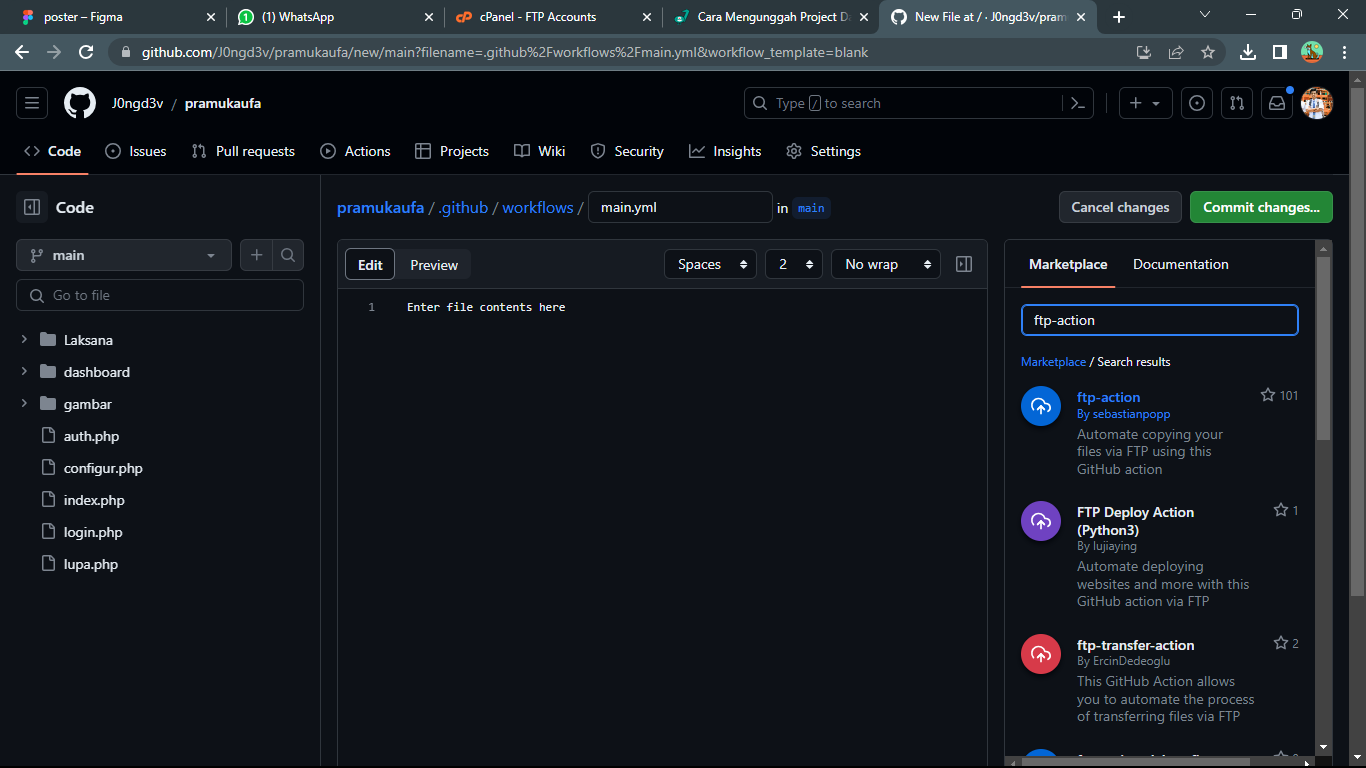View your pull requests header icon
The width and height of the screenshot is (1366, 768).
[x=1237, y=103]
